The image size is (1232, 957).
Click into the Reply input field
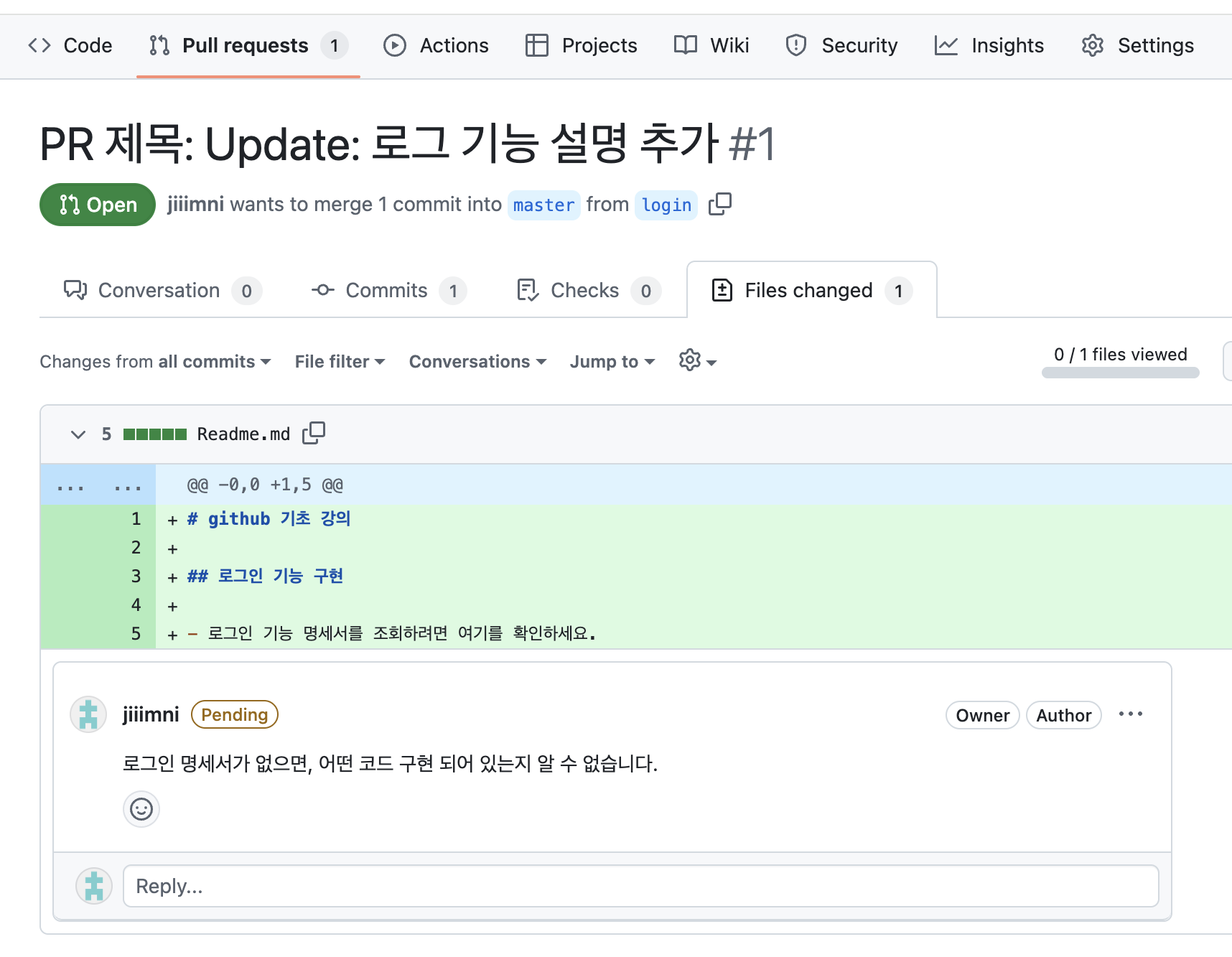640,886
